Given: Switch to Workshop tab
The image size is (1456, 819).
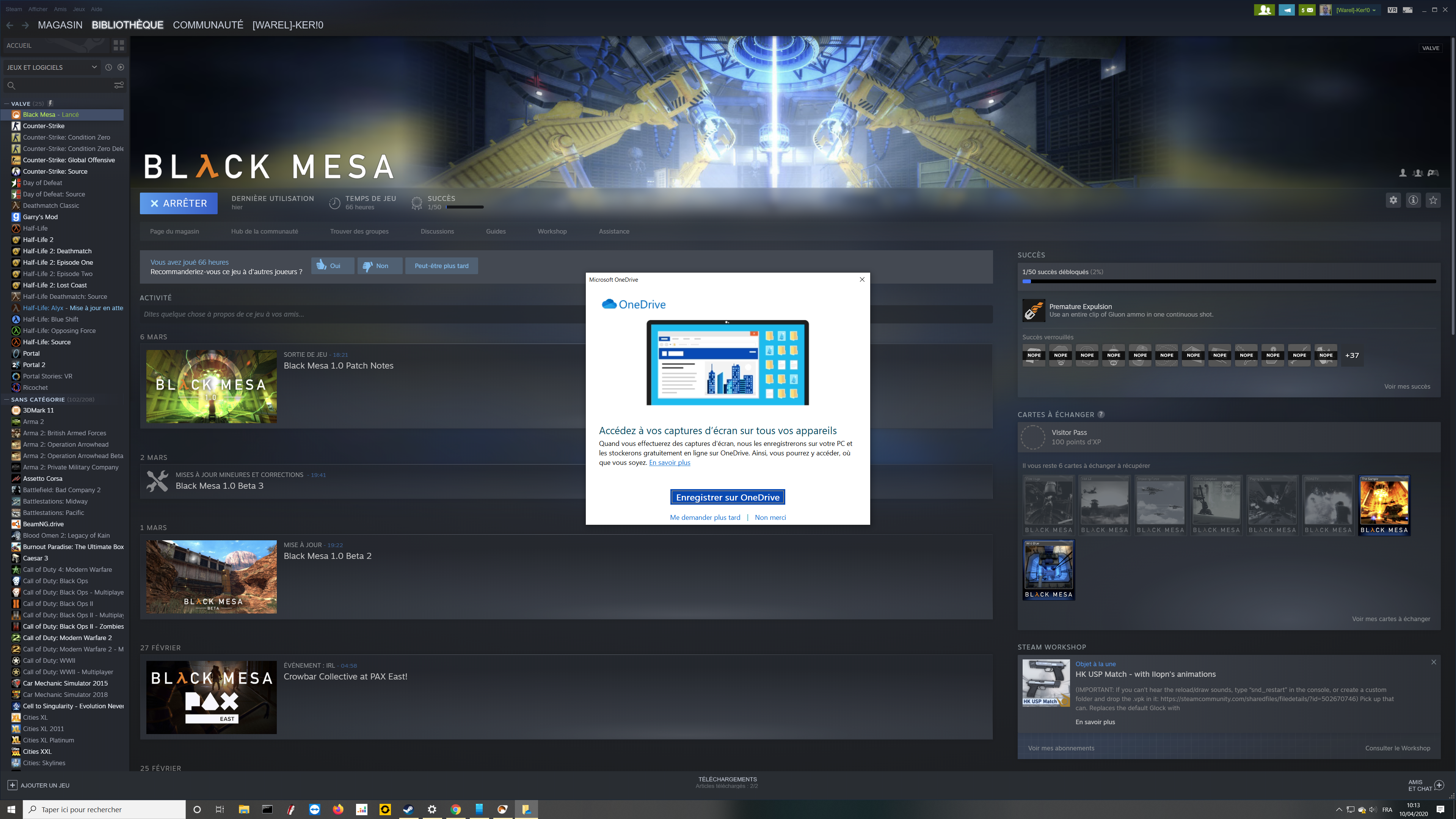Looking at the screenshot, I should 552,231.
